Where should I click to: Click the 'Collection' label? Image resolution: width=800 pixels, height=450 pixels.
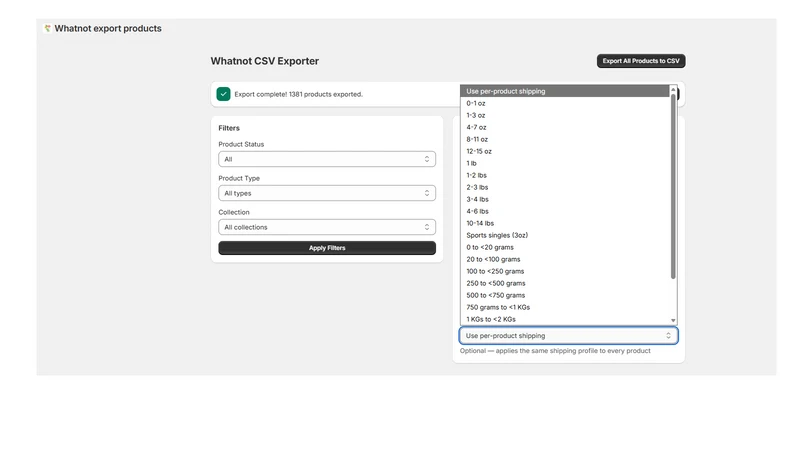tap(234, 212)
